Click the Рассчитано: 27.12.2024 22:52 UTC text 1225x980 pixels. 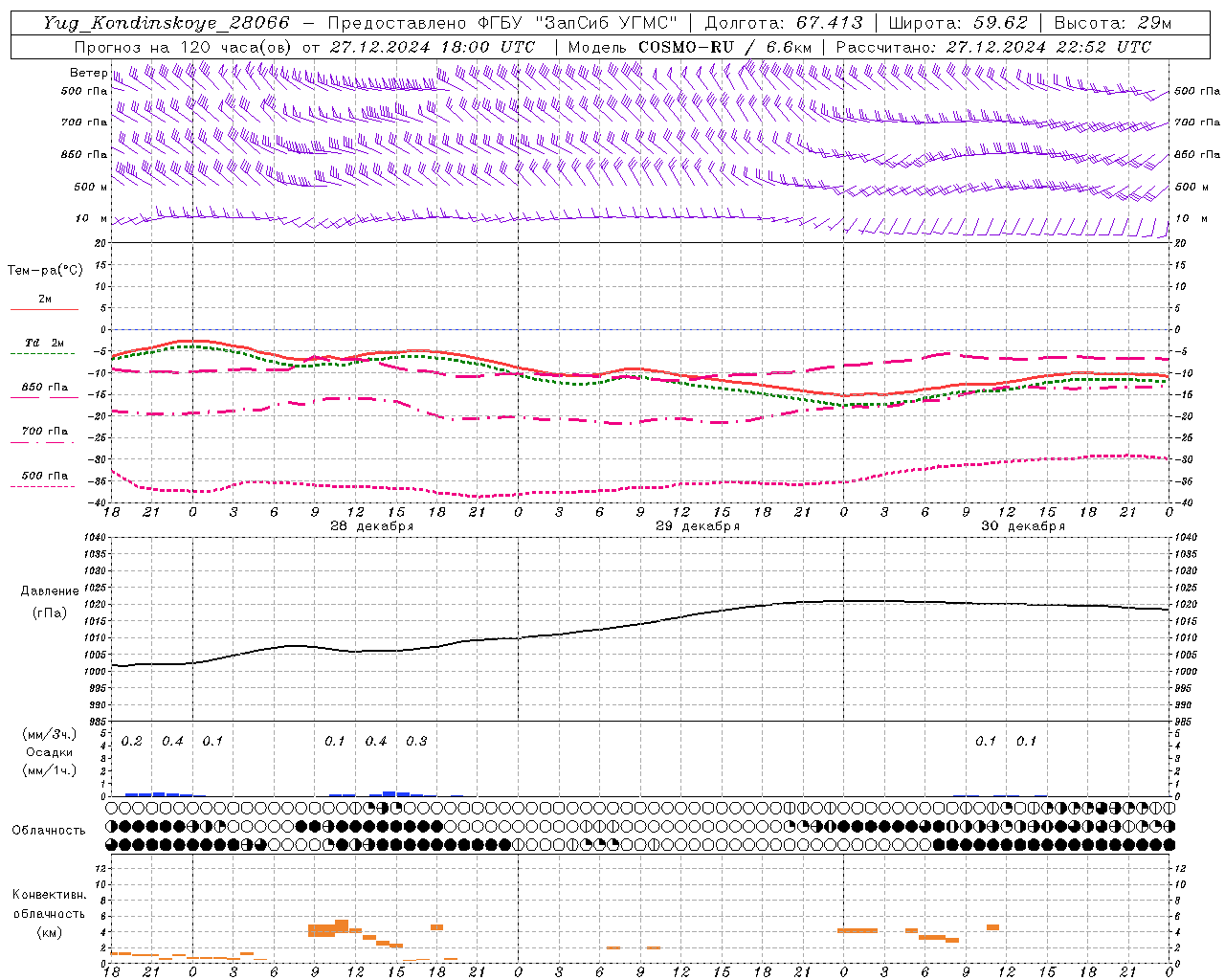993,47
